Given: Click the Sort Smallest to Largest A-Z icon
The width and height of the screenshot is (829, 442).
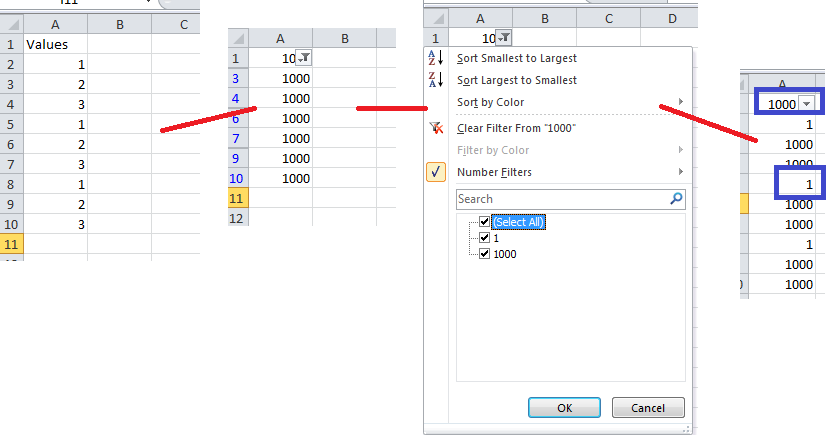Looking at the screenshot, I should pos(435,58).
